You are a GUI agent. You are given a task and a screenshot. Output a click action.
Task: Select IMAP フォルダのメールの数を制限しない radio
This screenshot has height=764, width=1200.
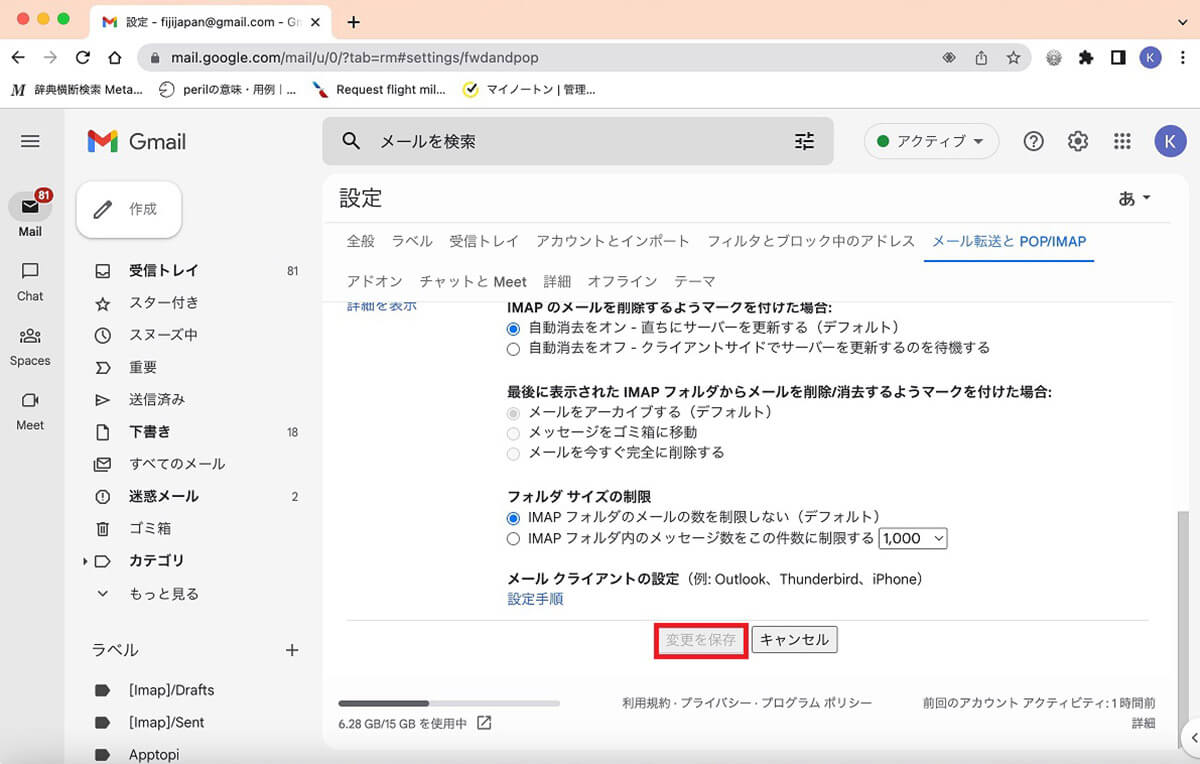(x=513, y=518)
